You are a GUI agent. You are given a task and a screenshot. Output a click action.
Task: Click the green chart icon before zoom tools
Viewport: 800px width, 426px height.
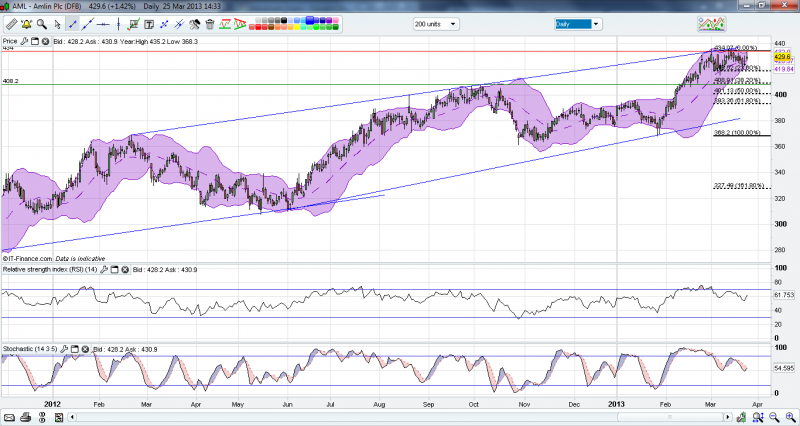[x=741, y=417]
